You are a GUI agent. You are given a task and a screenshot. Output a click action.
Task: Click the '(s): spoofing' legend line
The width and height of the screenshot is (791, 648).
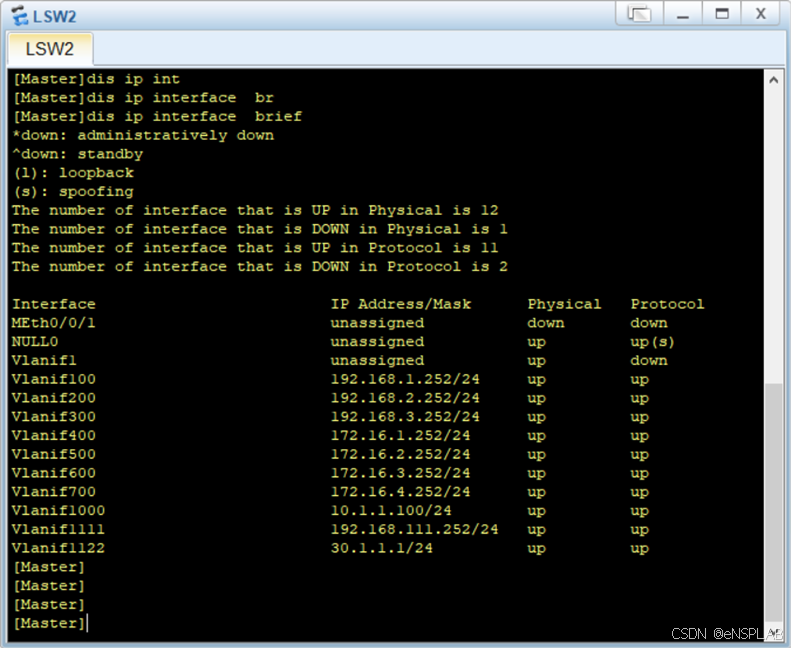pos(74,192)
